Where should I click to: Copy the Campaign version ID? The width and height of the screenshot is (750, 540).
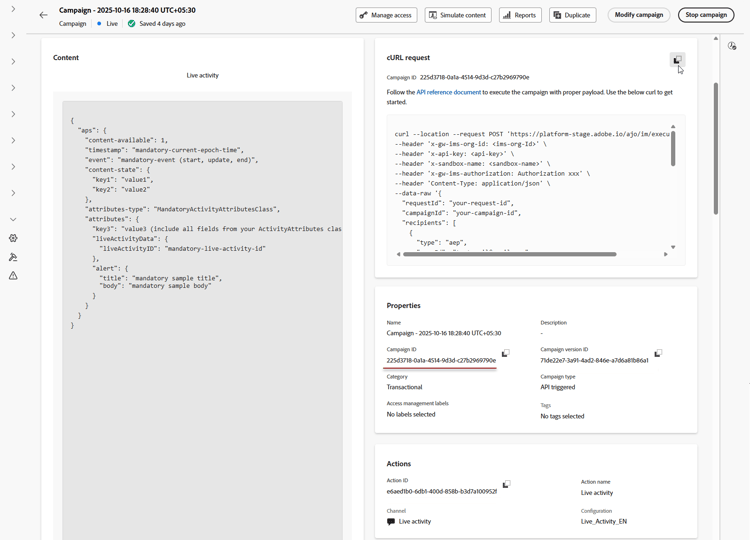(x=658, y=353)
